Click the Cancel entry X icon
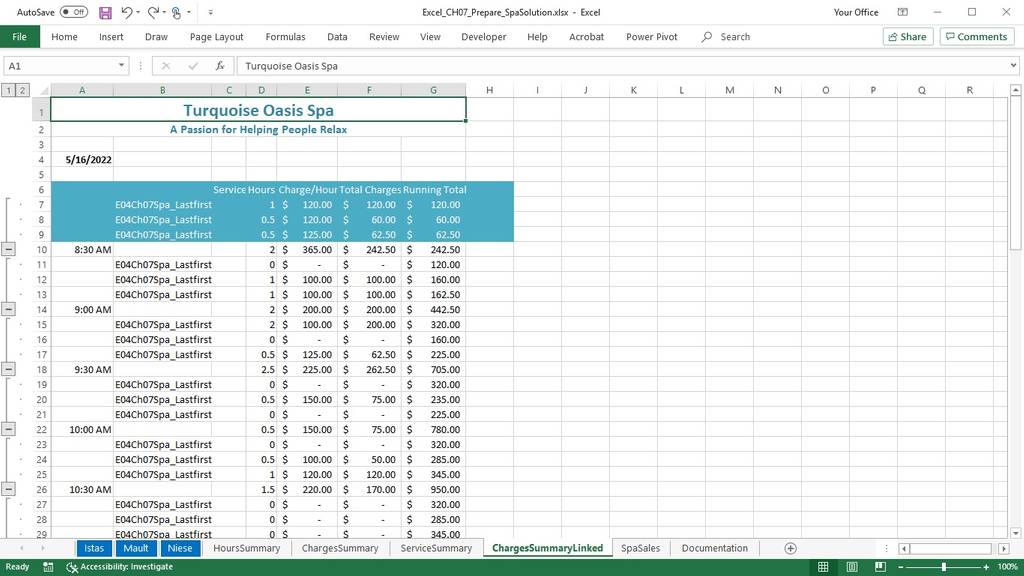 click(x=166, y=66)
